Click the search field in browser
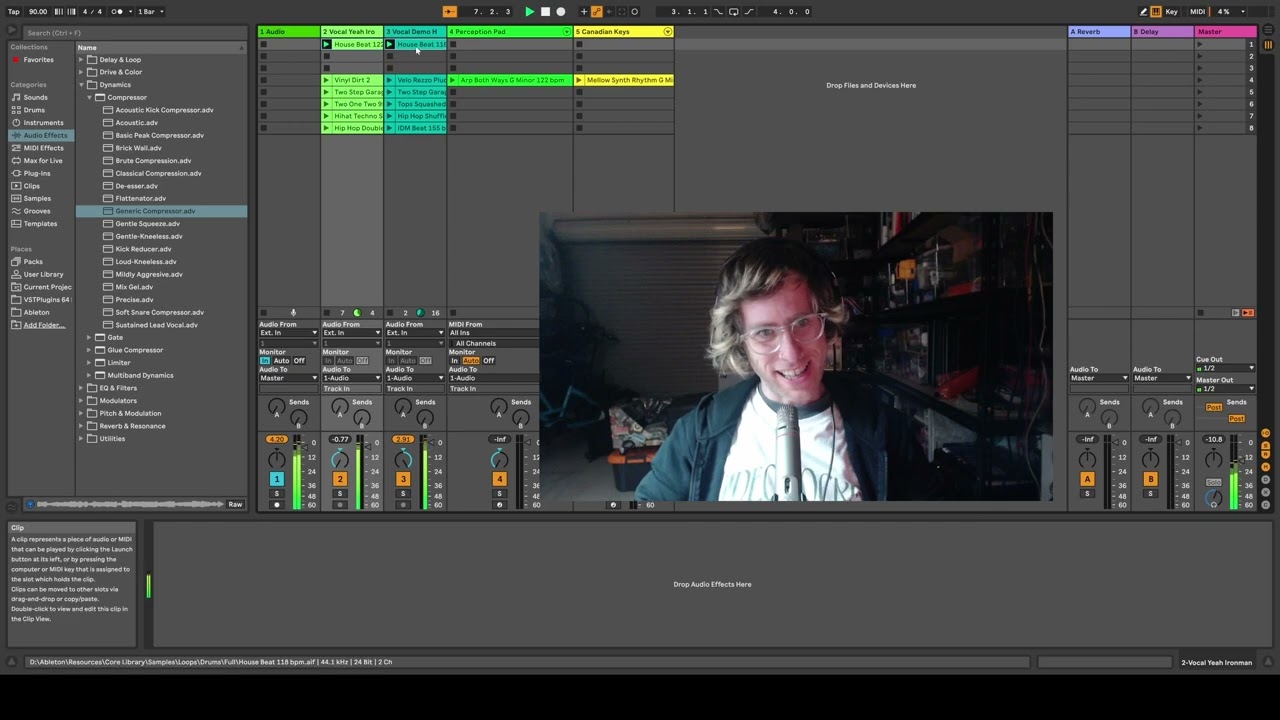The width and height of the screenshot is (1280, 720). click(135, 33)
